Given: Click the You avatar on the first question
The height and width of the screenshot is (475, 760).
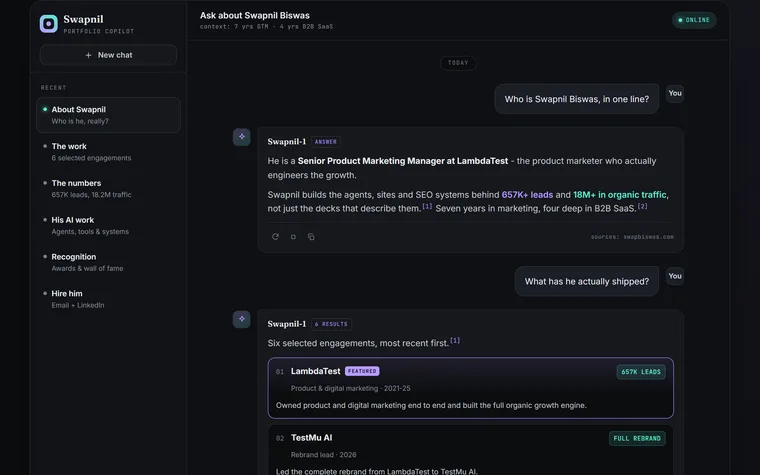Looking at the screenshot, I should 675,93.
